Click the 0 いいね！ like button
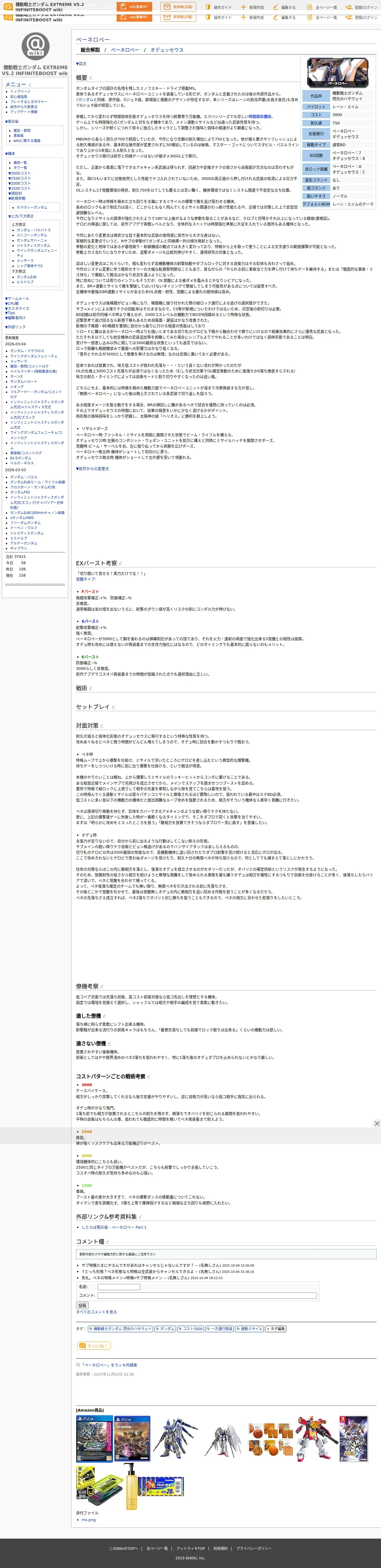Screen dimensions: 381x1568 click(x=94, y=1346)
